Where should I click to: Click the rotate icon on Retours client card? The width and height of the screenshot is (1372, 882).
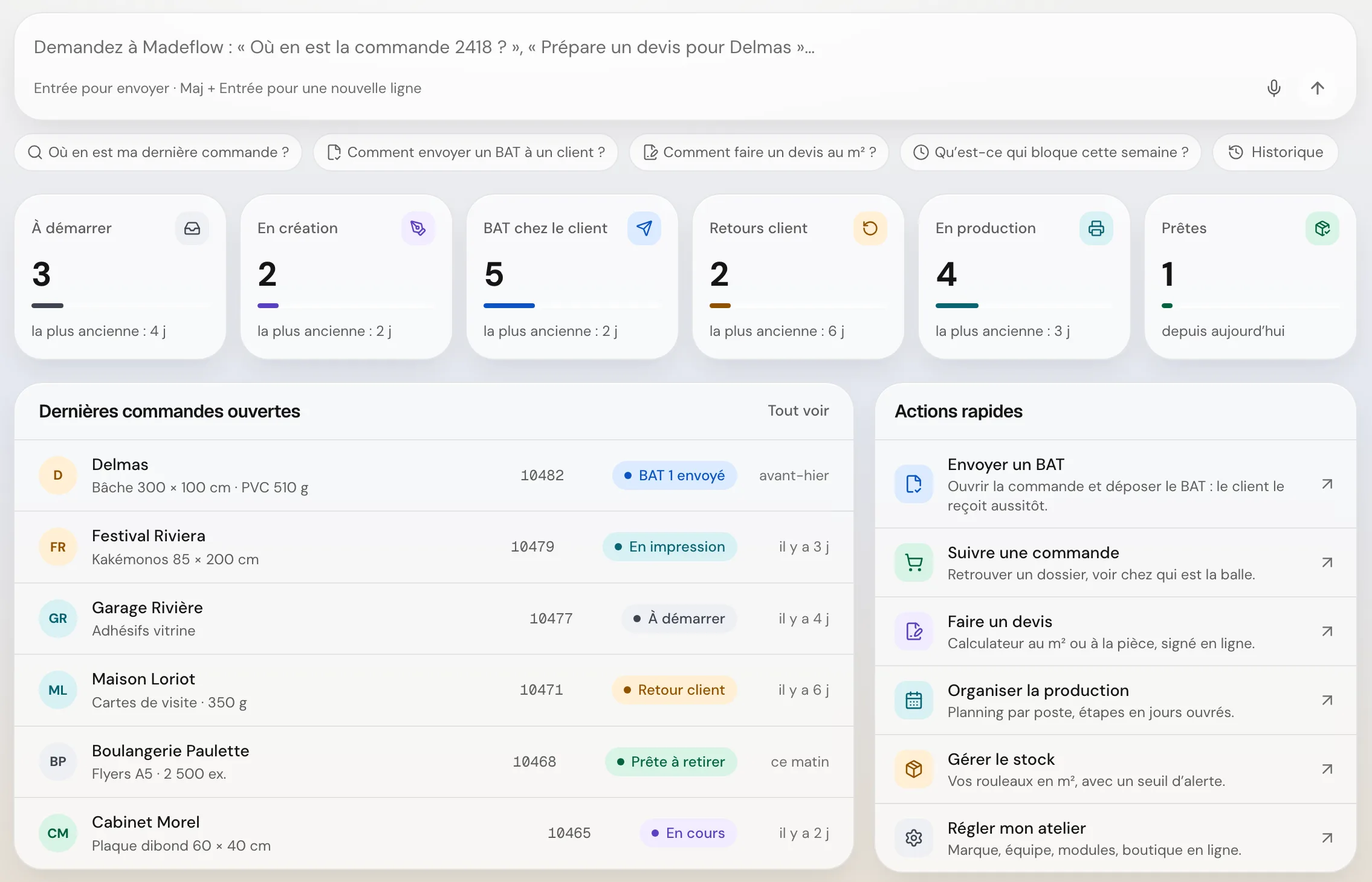click(870, 228)
